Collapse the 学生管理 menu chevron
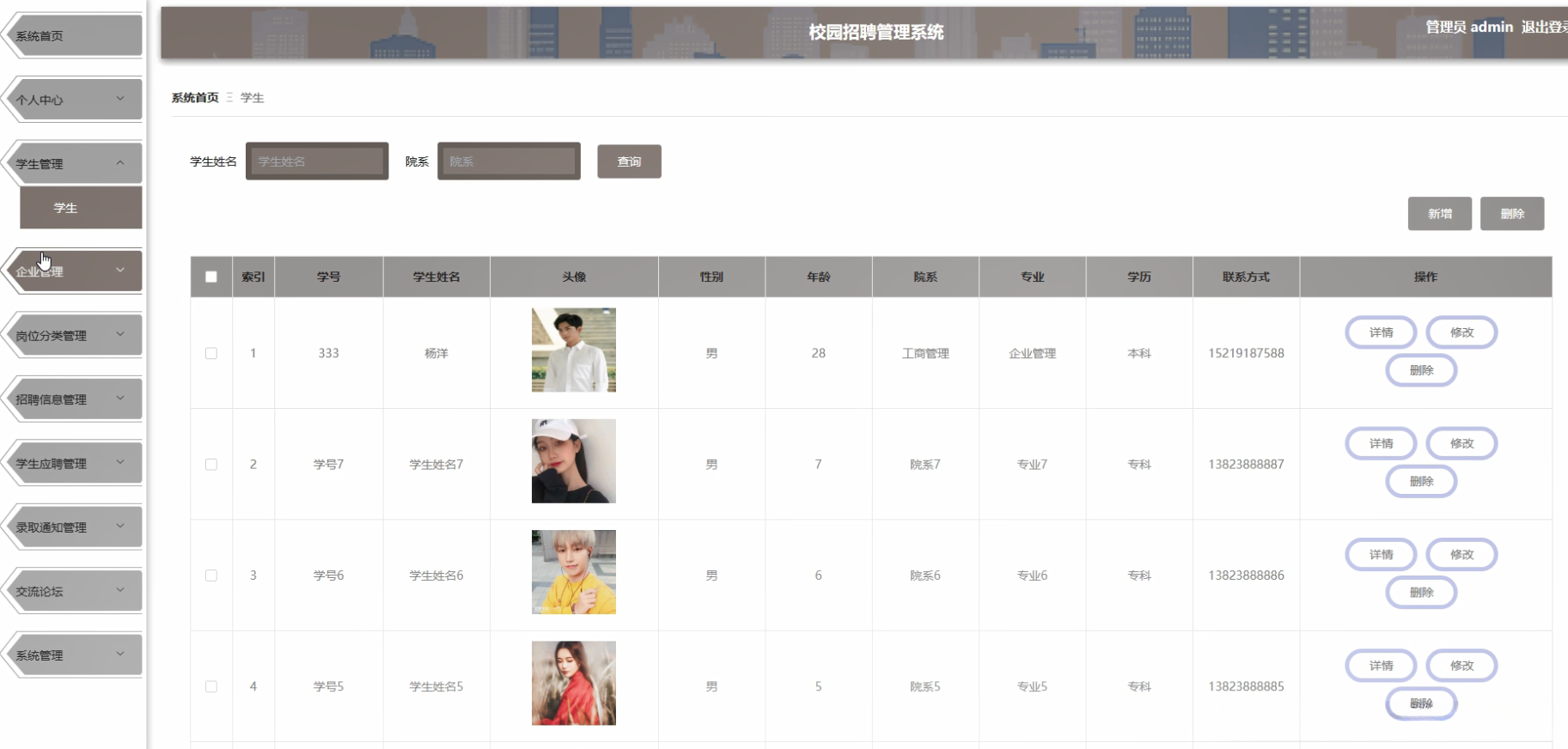1568x749 pixels. pos(120,163)
